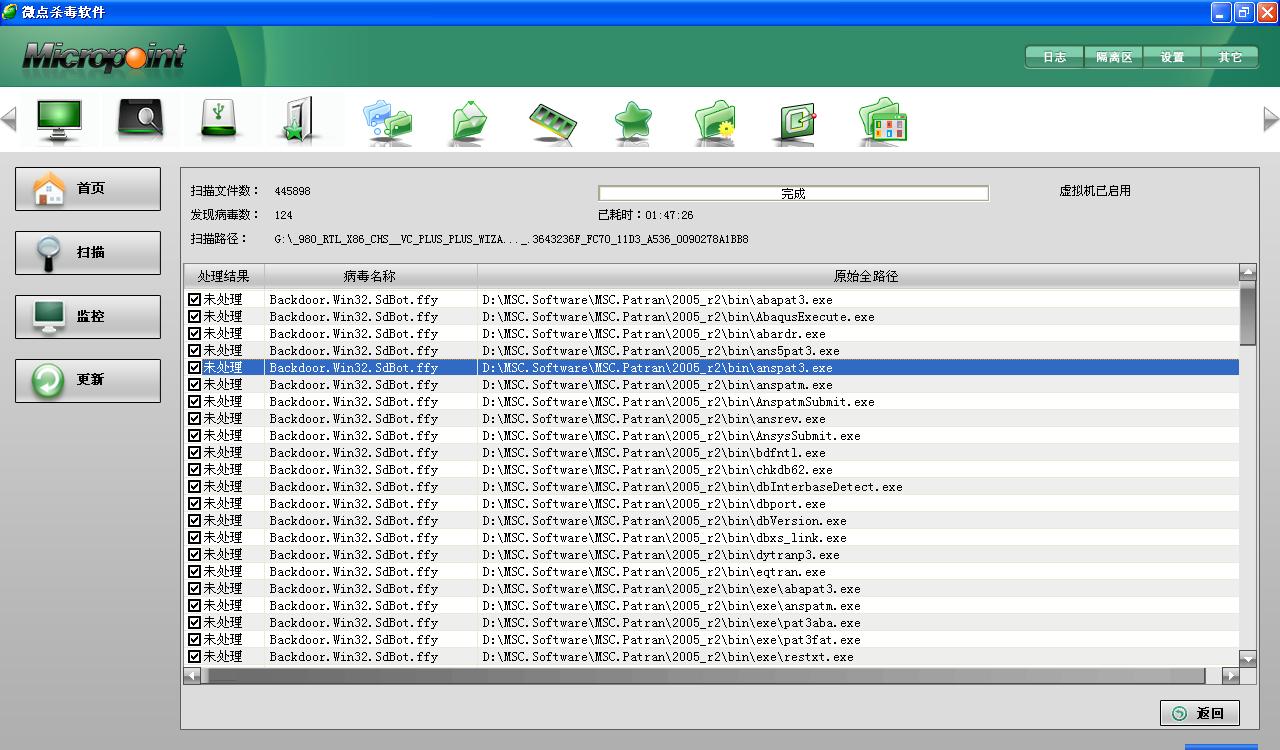Click the green circuit chip icon
This screenshot has width=1280, height=750.
pyautogui.click(x=798, y=122)
